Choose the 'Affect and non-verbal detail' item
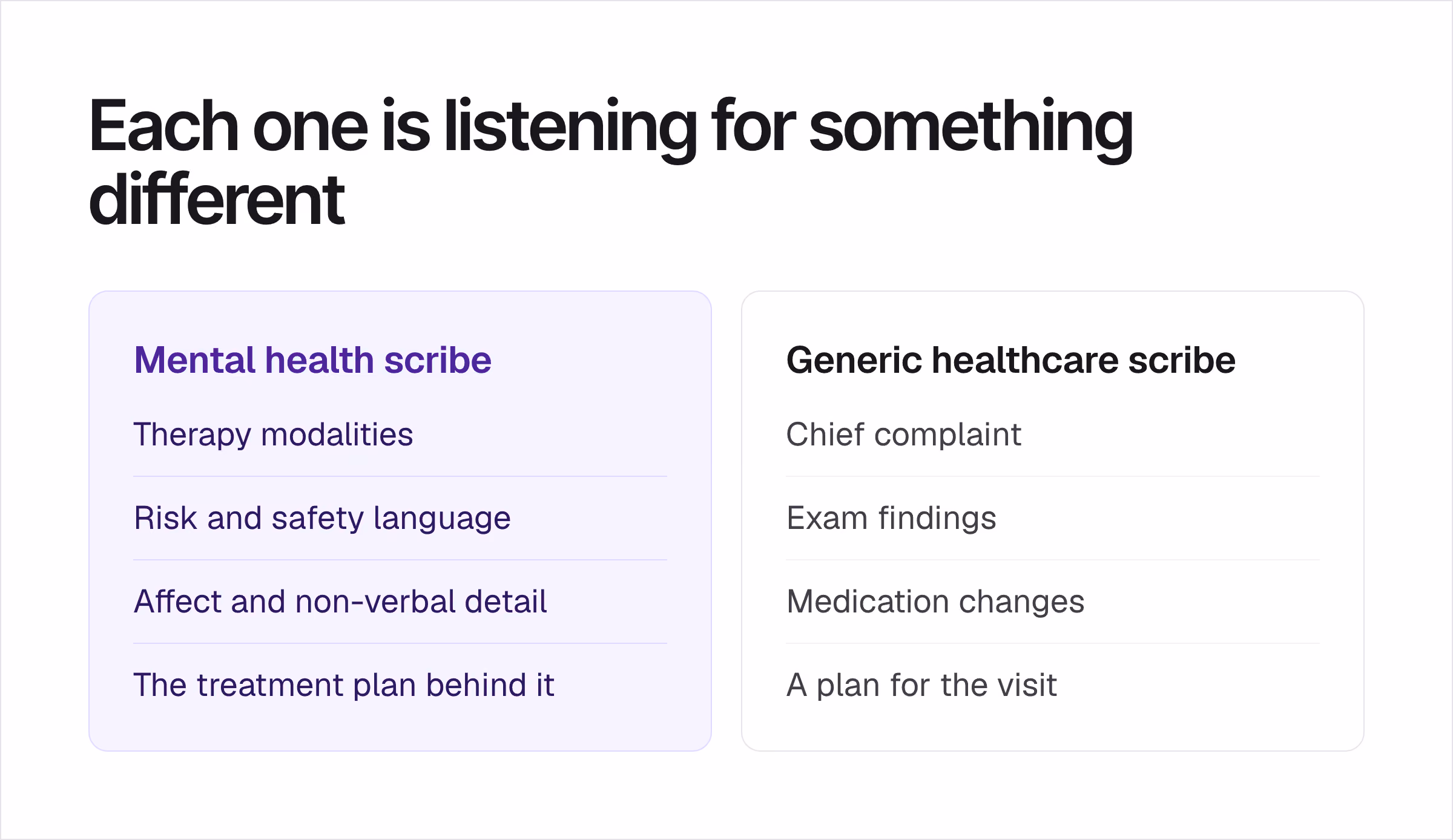 340,602
